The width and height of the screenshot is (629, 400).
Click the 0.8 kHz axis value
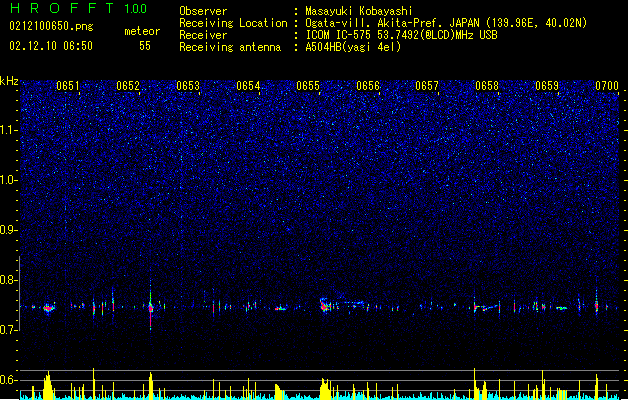coord(9,280)
